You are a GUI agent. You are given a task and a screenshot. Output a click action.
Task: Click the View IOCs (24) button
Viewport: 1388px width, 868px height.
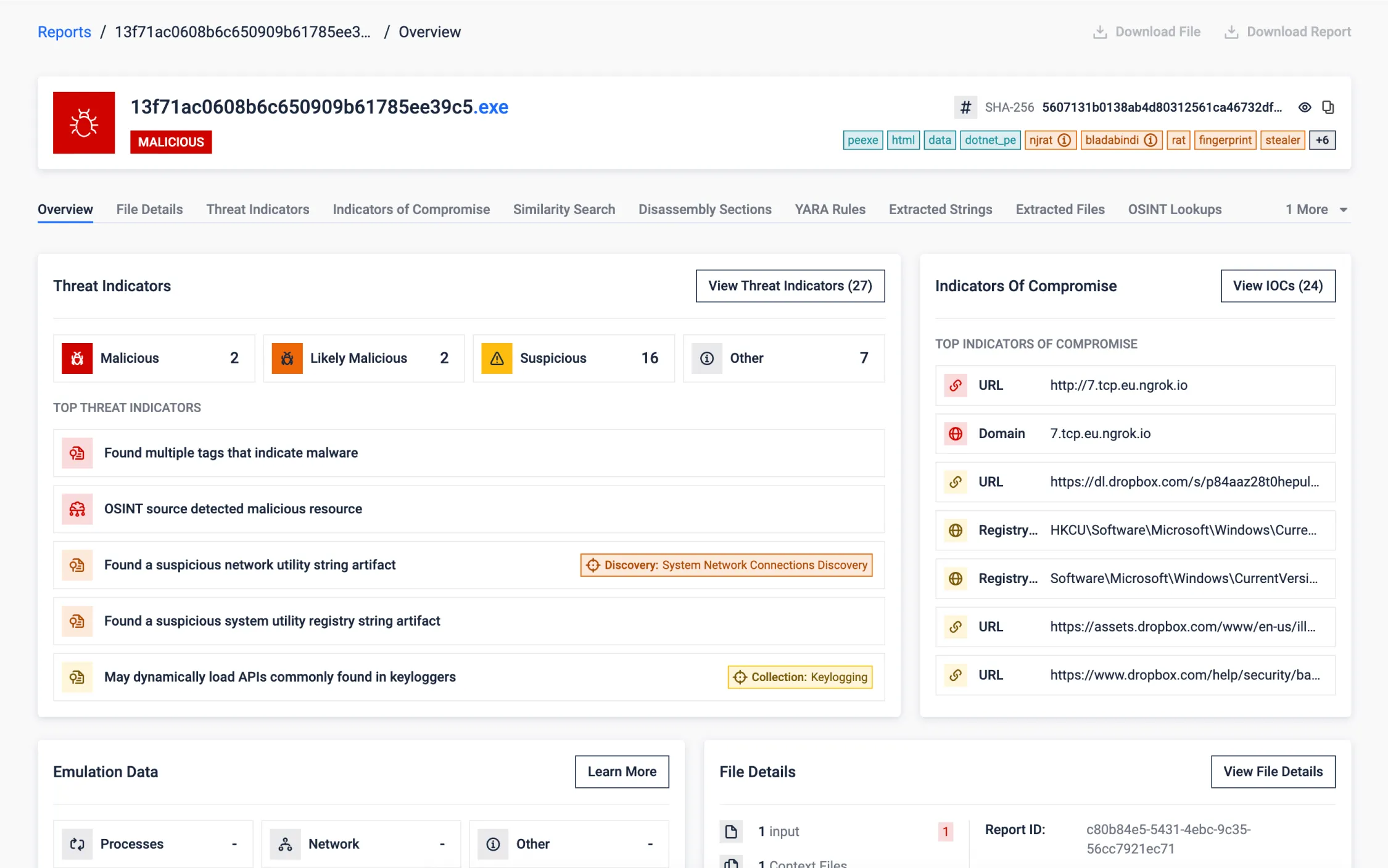pos(1278,286)
